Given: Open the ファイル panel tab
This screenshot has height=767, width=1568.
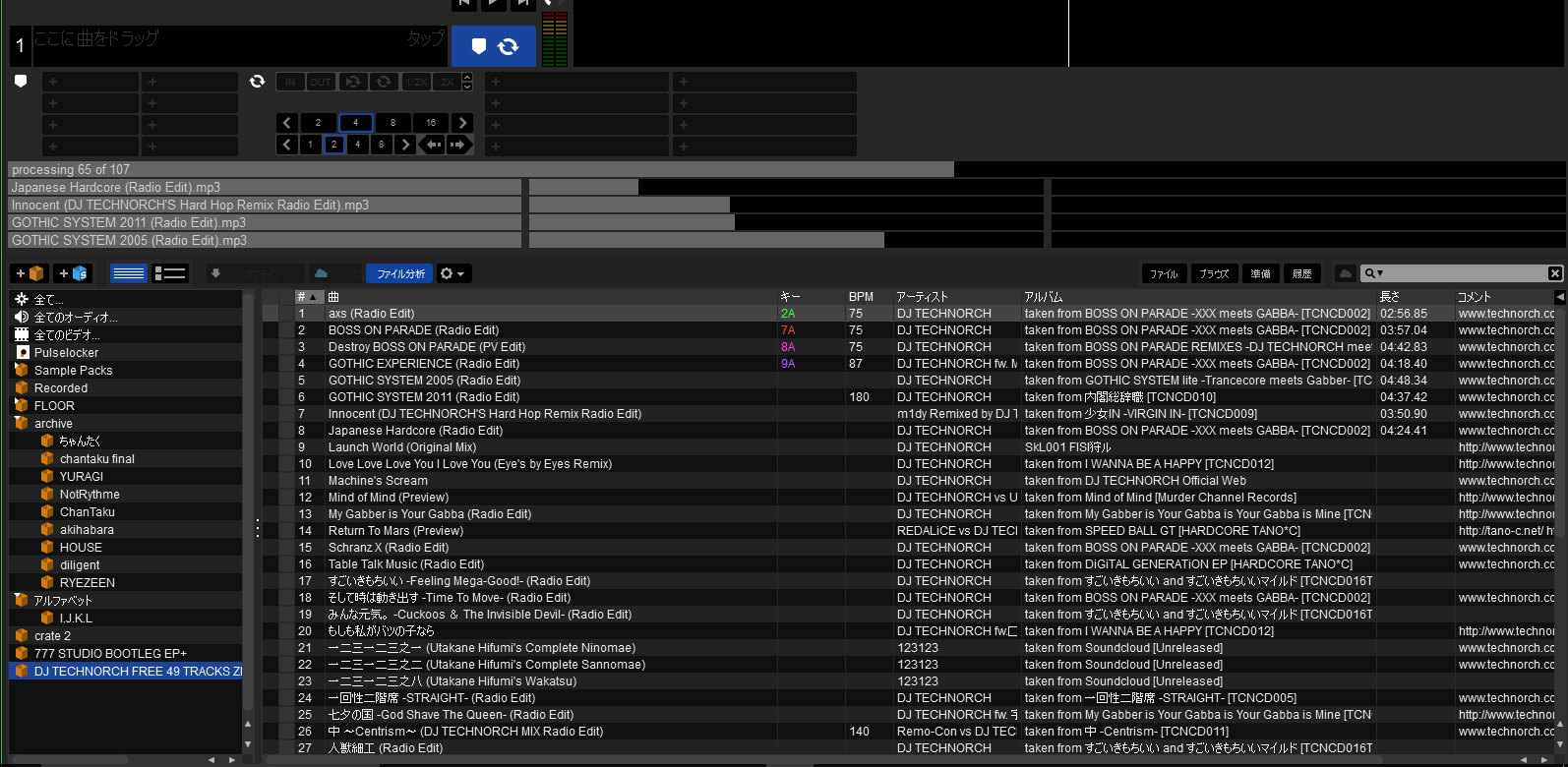Looking at the screenshot, I should tap(1164, 273).
